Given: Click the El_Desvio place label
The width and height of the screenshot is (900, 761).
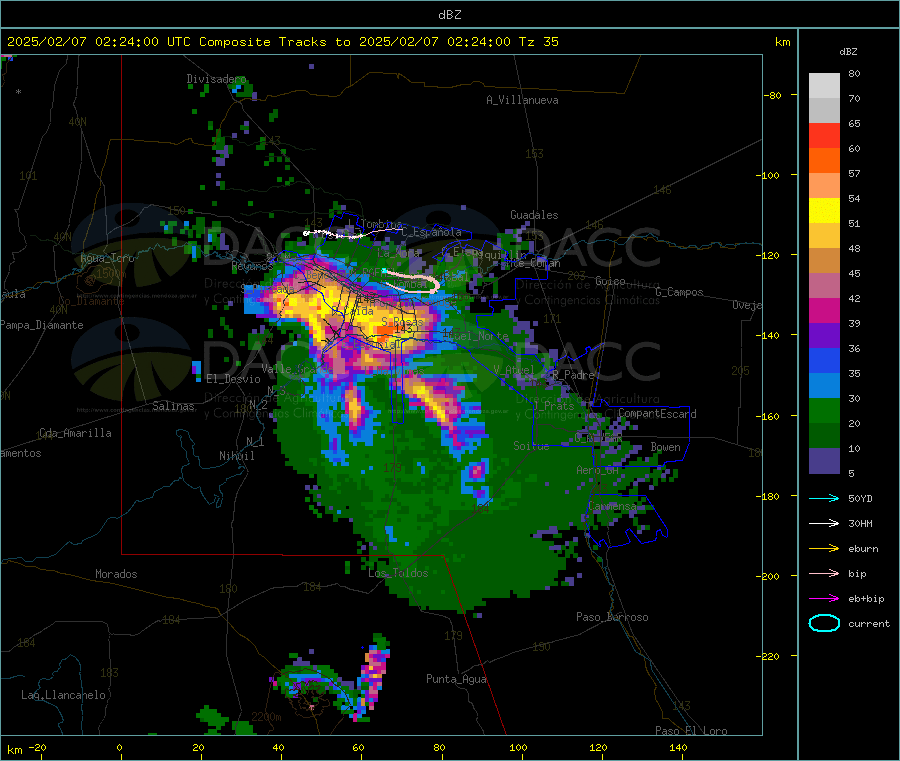Looking at the screenshot, I should pos(233,379).
